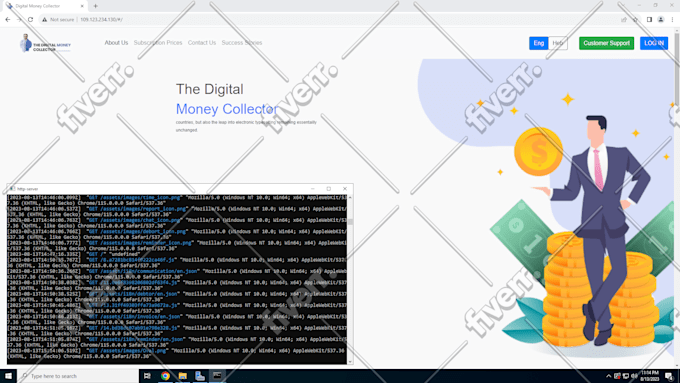Switch language to Heb

pyautogui.click(x=558, y=43)
